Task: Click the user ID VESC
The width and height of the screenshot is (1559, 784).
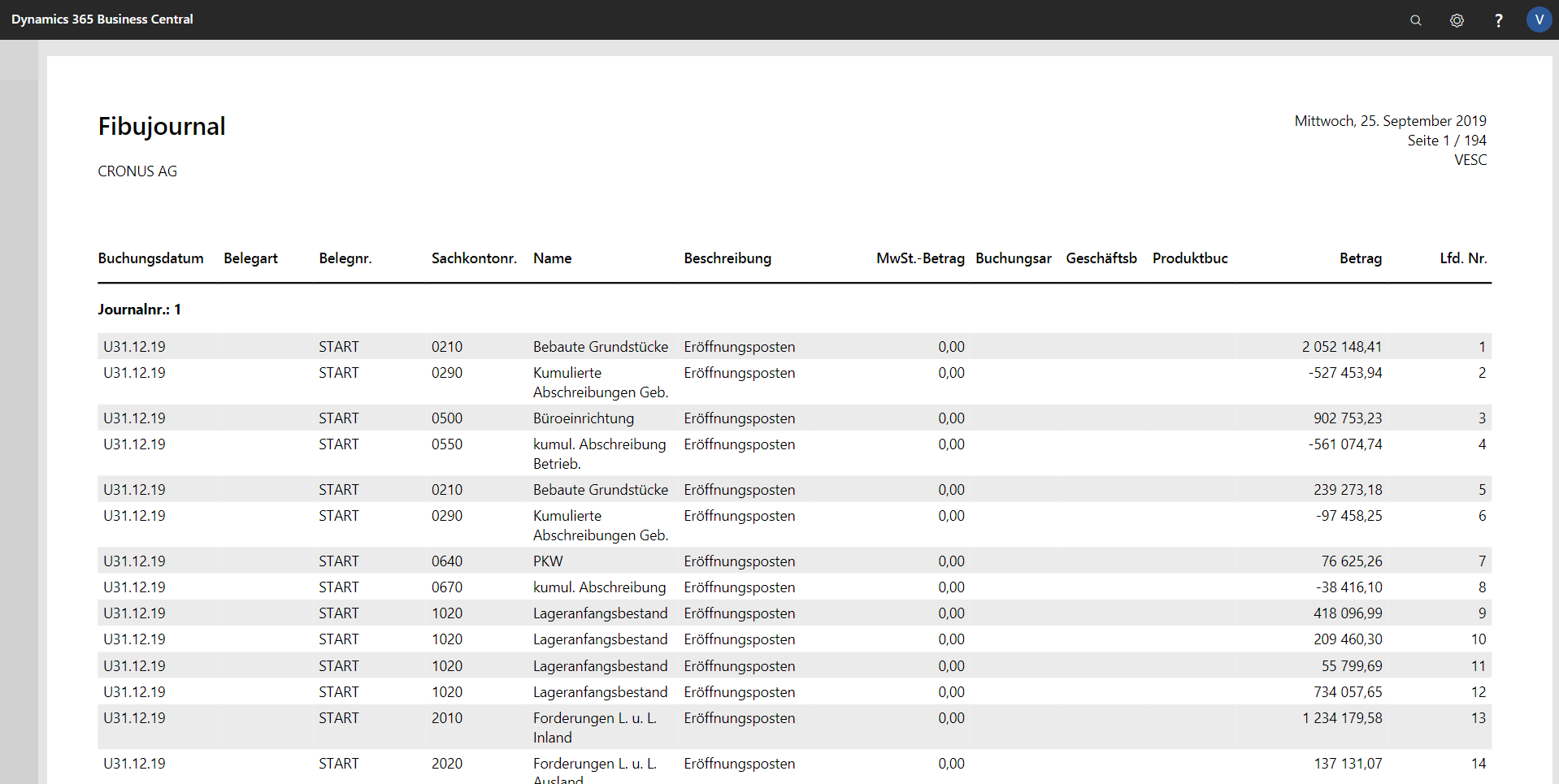Action: pos(1470,160)
